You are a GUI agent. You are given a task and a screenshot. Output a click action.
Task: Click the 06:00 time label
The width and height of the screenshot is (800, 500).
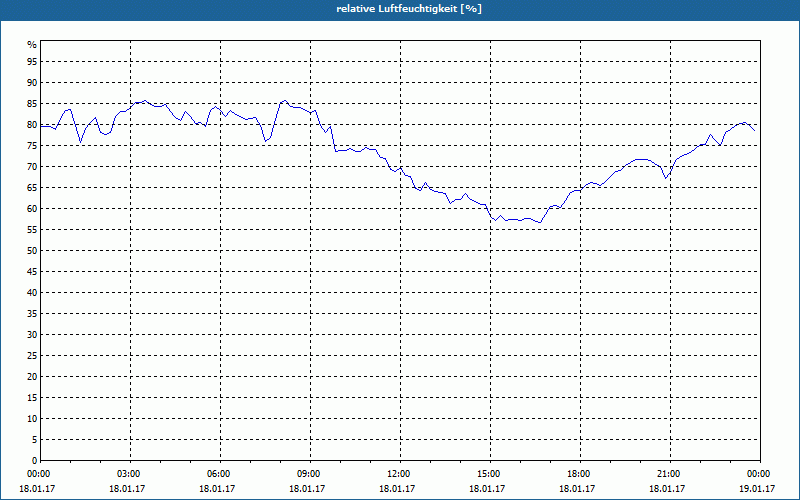point(220,474)
